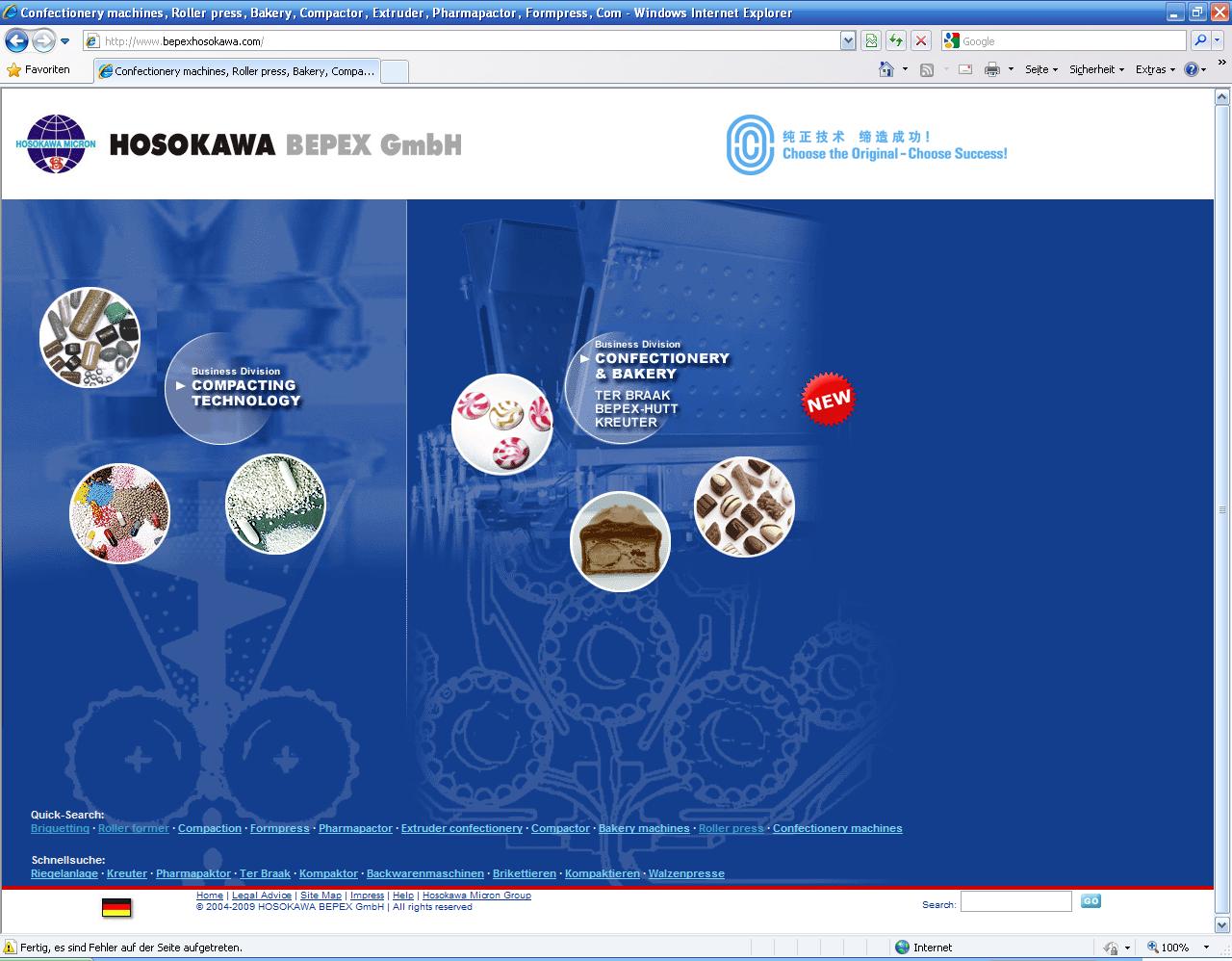Click the website Search input field
1232x961 pixels.
1015,901
